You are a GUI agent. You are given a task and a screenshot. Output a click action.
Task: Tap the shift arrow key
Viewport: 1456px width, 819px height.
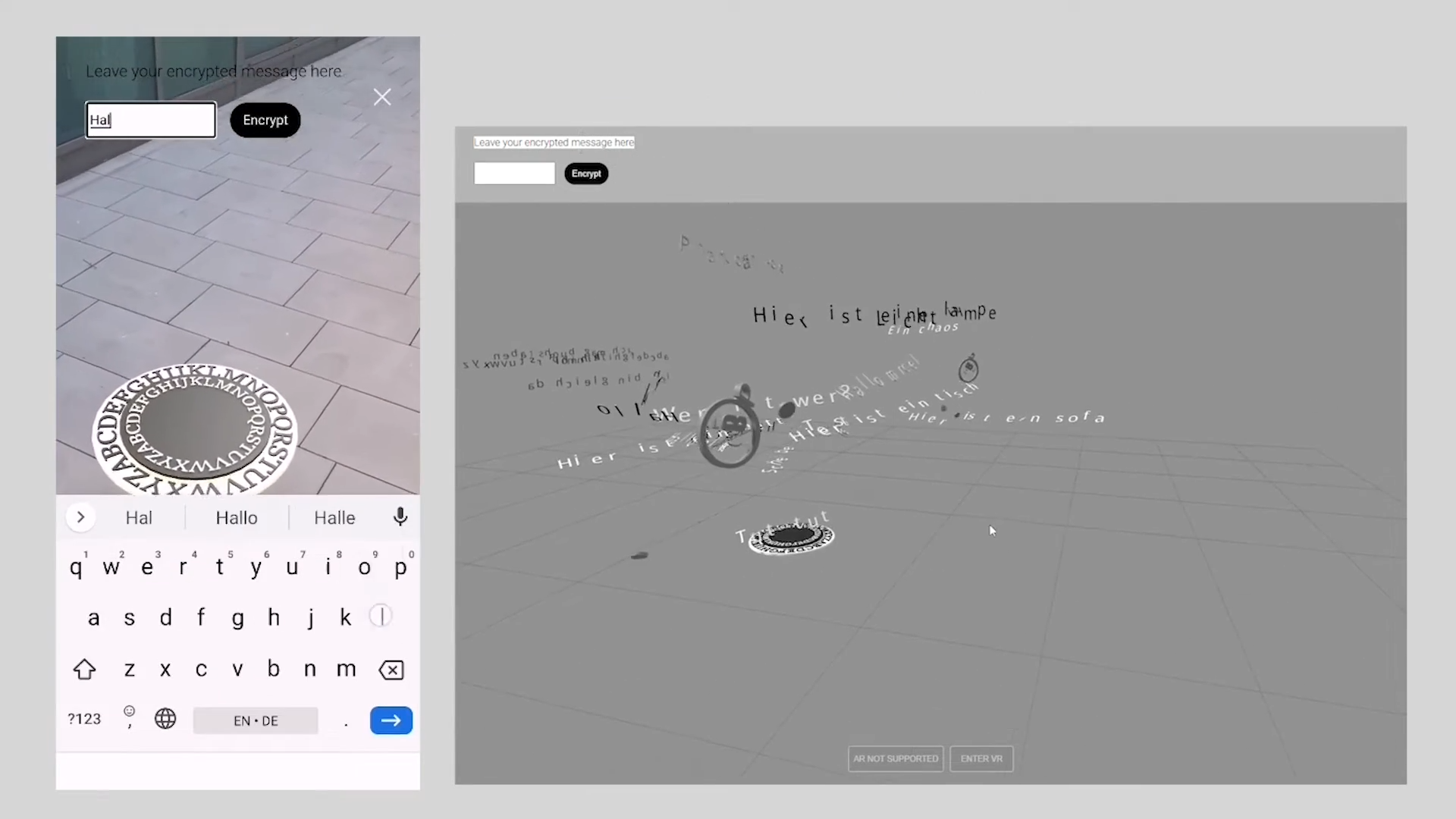pos(84,670)
